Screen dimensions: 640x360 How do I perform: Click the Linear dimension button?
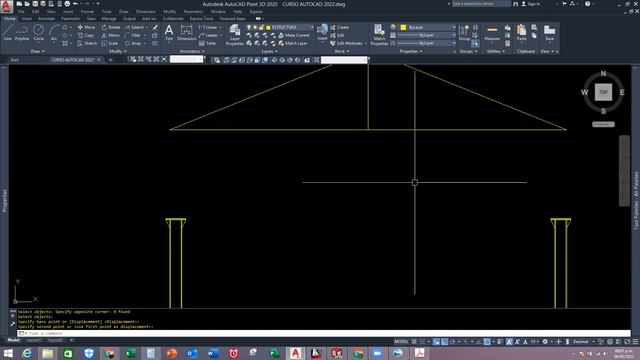(x=208, y=27)
